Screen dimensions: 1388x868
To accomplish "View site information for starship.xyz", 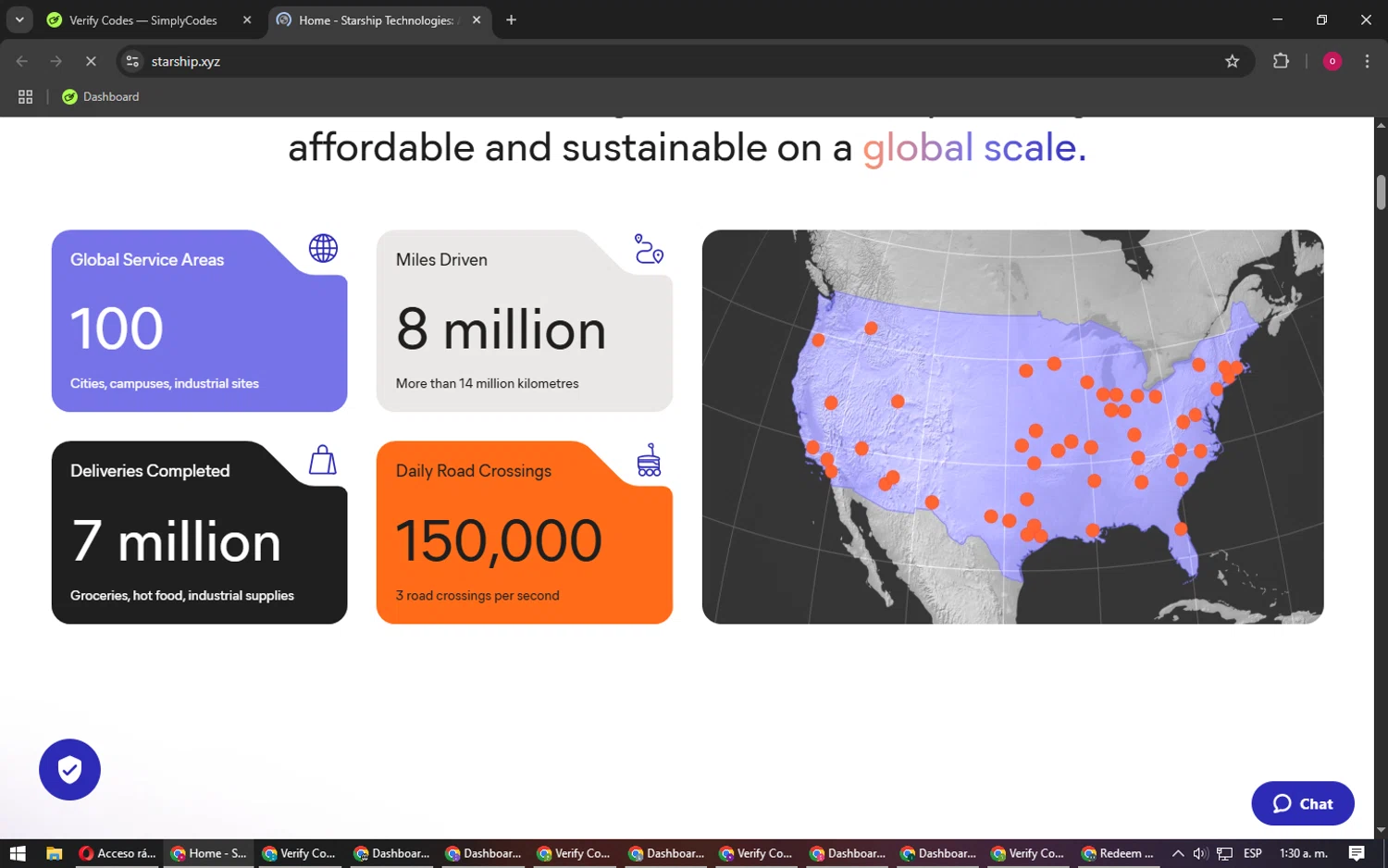I will point(132,61).
